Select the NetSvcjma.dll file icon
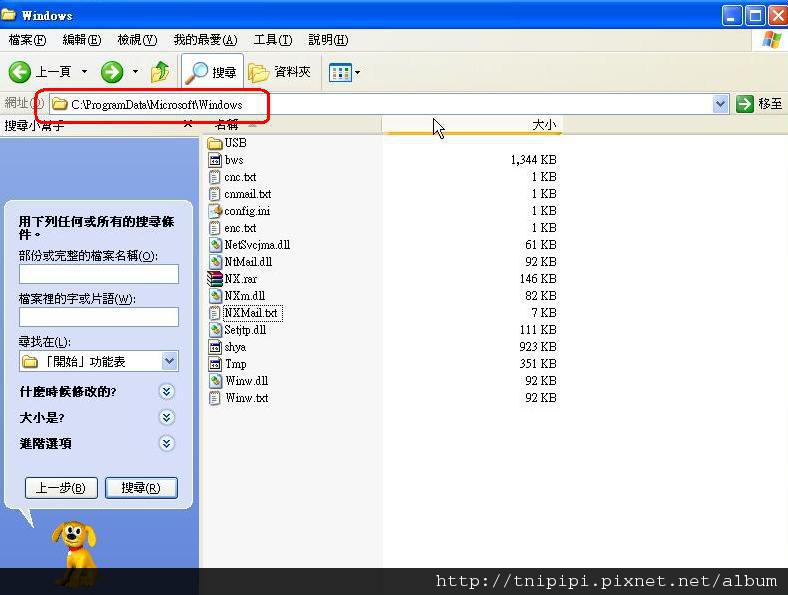Screen dimensions: 788x595 click(215, 245)
